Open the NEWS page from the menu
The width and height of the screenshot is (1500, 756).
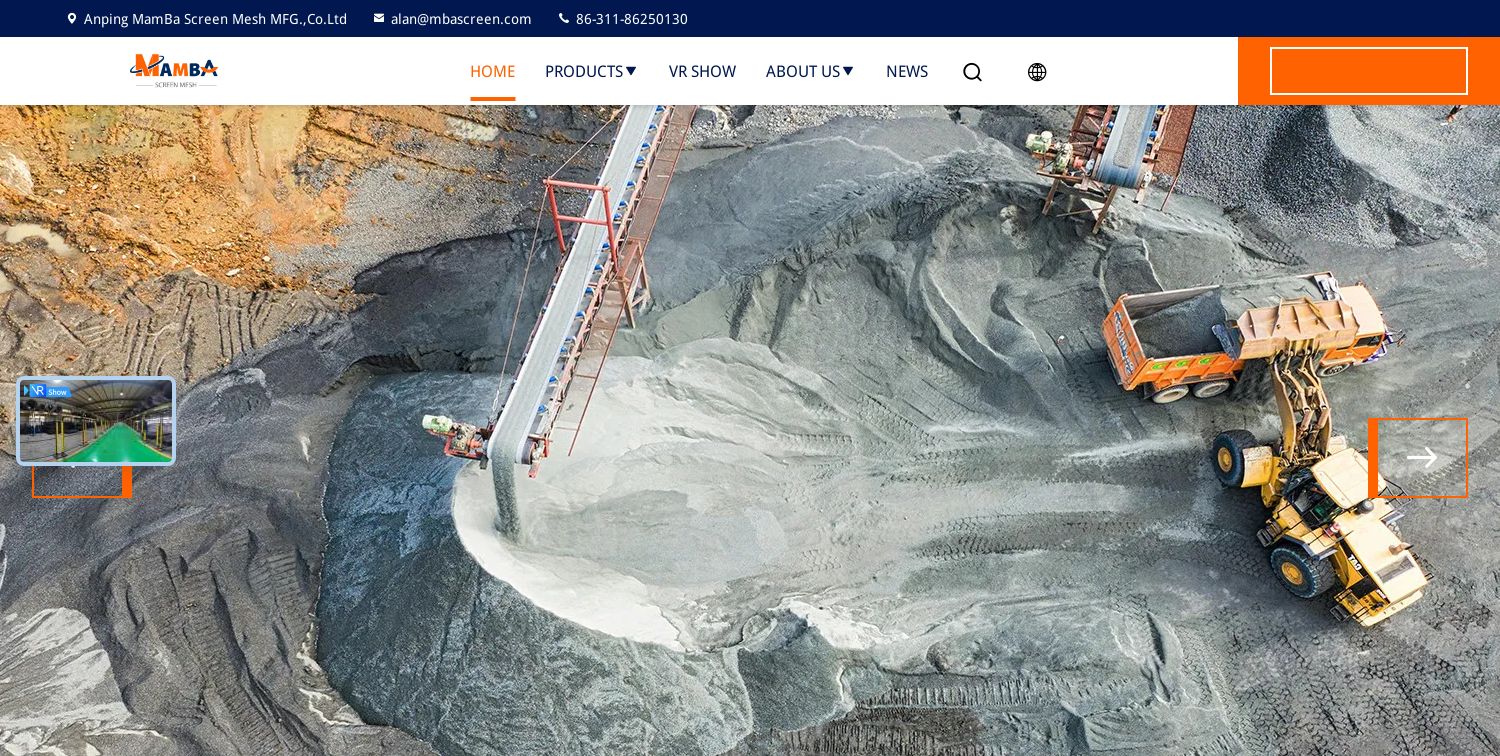[907, 71]
